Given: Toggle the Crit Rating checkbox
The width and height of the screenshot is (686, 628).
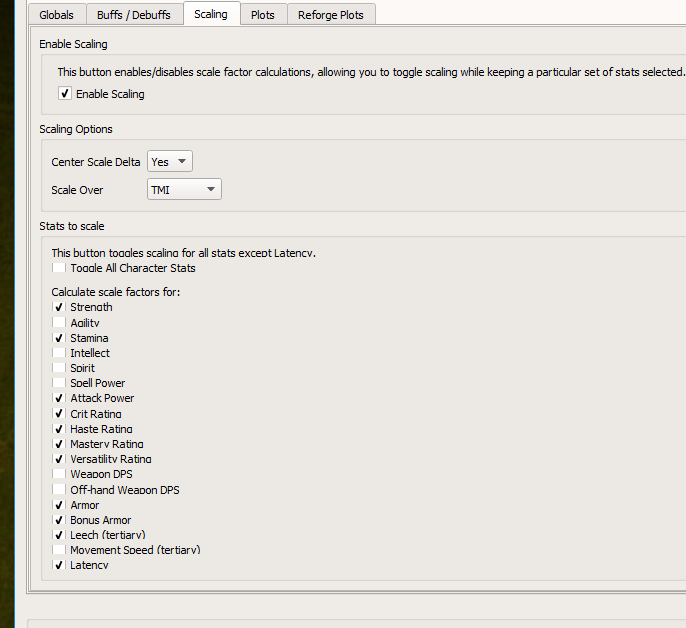Looking at the screenshot, I should coord(60,414).
